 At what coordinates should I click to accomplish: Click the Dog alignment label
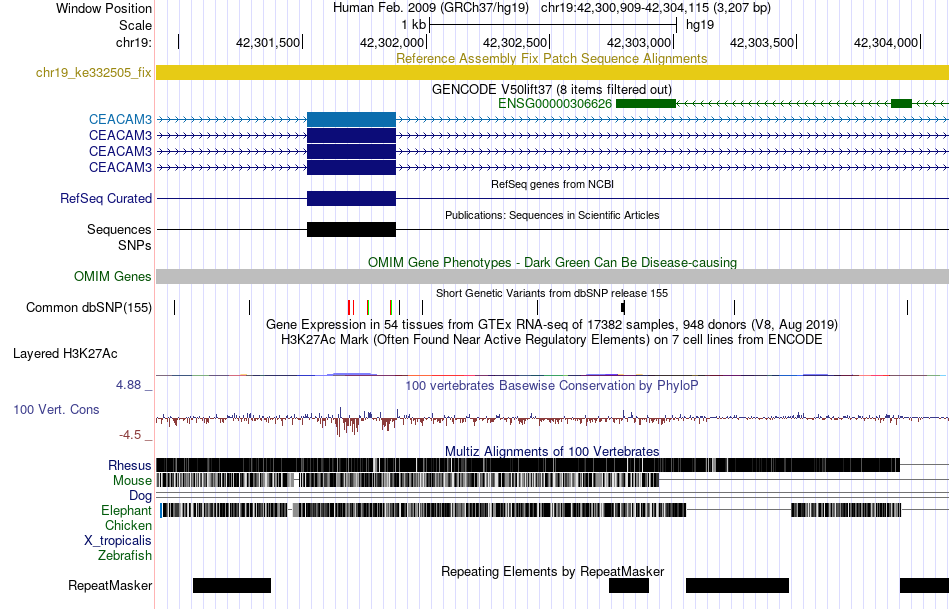coord(140,496)
